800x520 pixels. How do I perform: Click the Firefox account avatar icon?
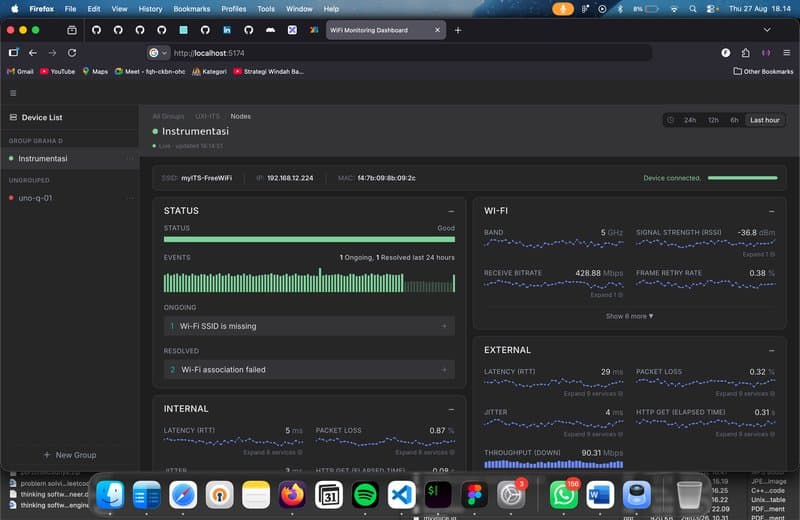(726, 53)
